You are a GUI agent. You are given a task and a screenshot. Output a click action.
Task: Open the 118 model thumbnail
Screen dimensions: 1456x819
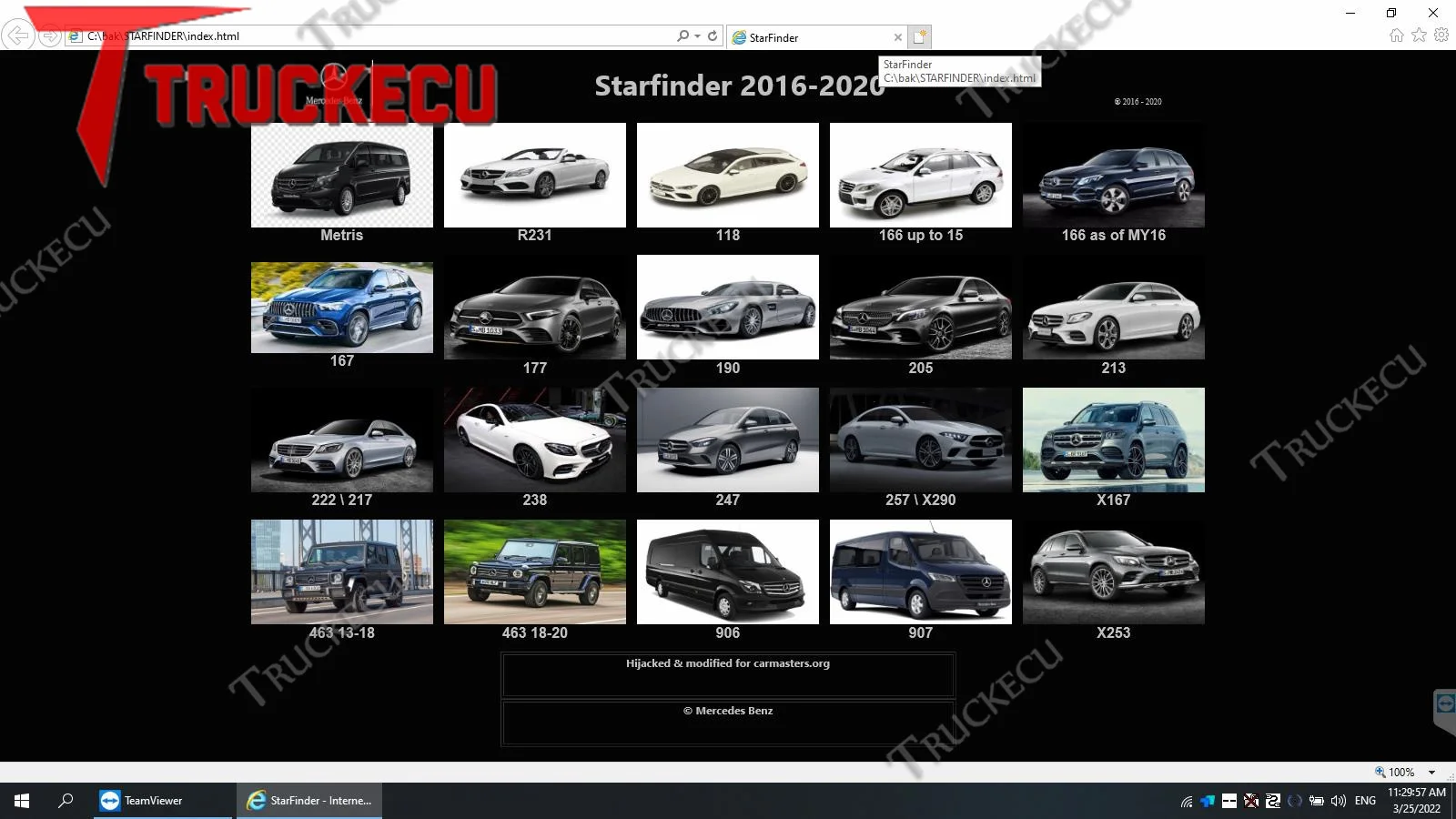point(728,175)
